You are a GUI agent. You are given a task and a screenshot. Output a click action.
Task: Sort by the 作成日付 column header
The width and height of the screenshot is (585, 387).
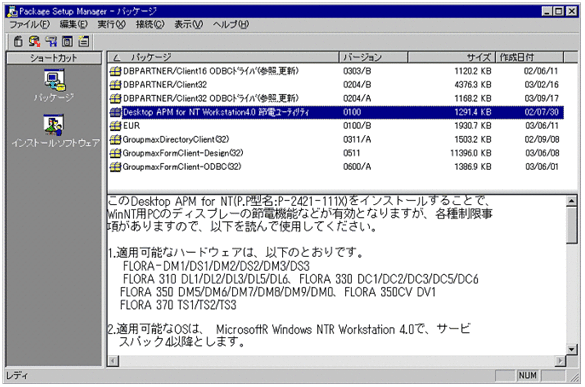tap(529, 57)
